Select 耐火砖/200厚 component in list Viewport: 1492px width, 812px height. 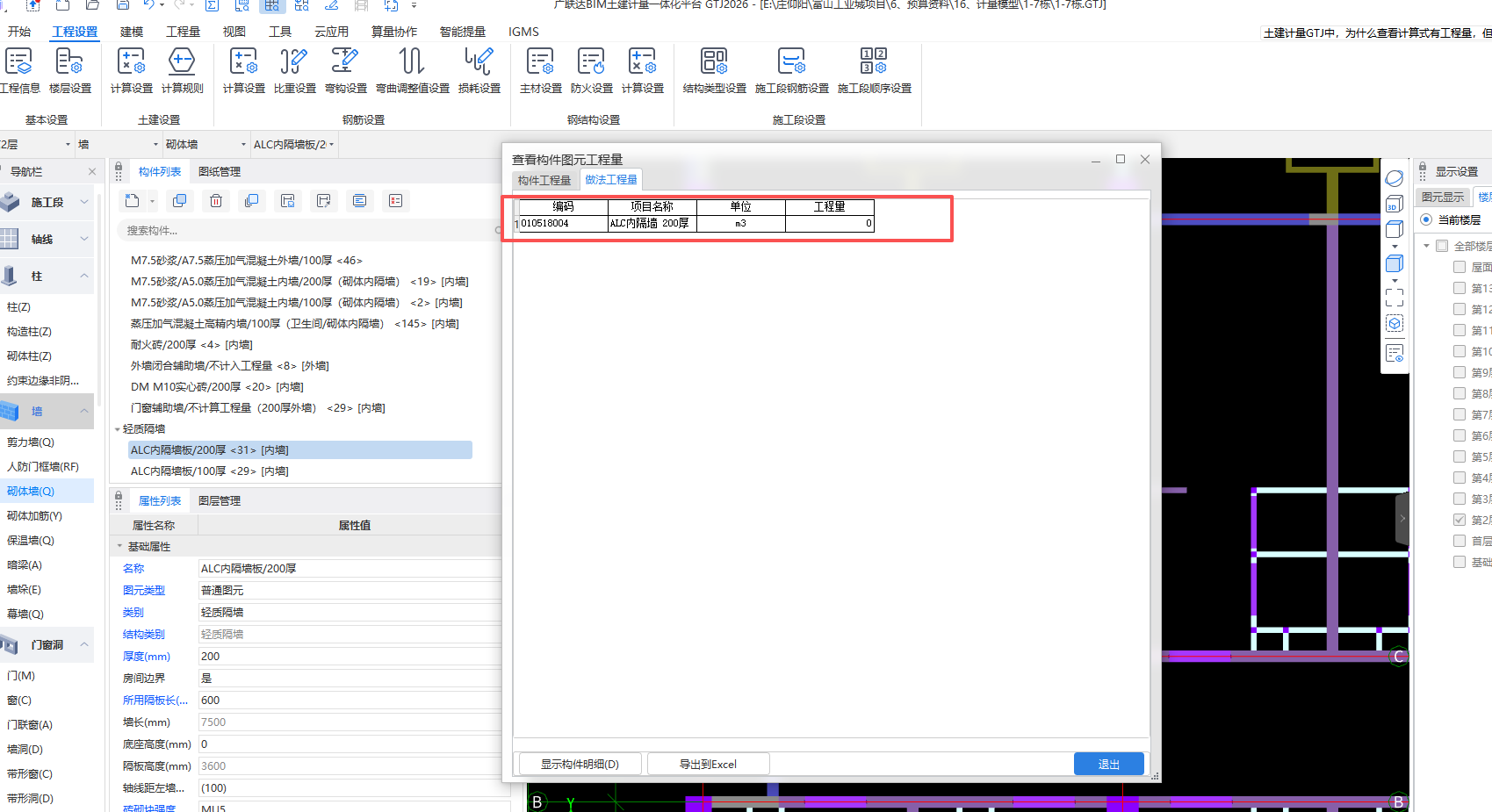tap(191, 345)
